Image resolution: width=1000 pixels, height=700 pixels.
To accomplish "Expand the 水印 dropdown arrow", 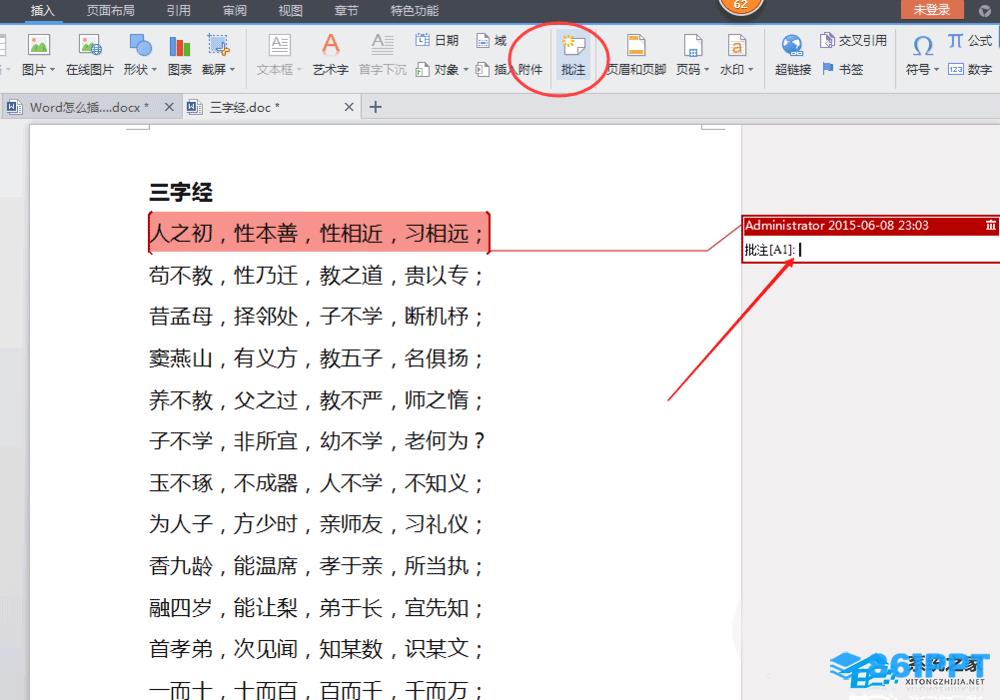I will click(751, 69).
